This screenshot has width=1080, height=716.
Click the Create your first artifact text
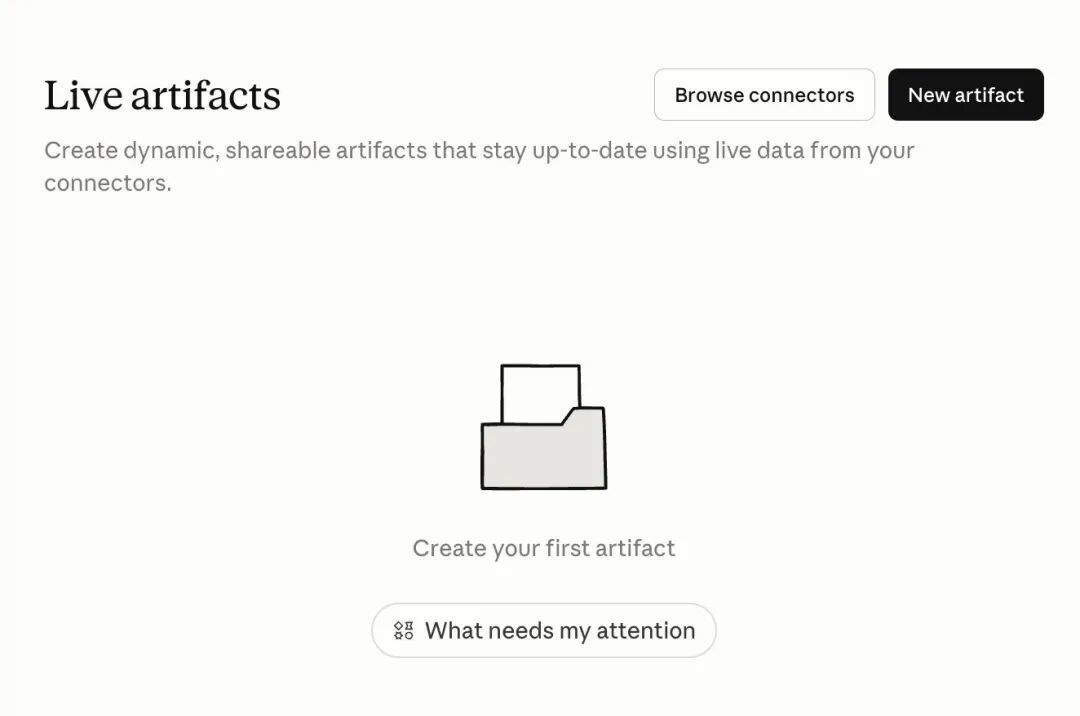[543, 548]
